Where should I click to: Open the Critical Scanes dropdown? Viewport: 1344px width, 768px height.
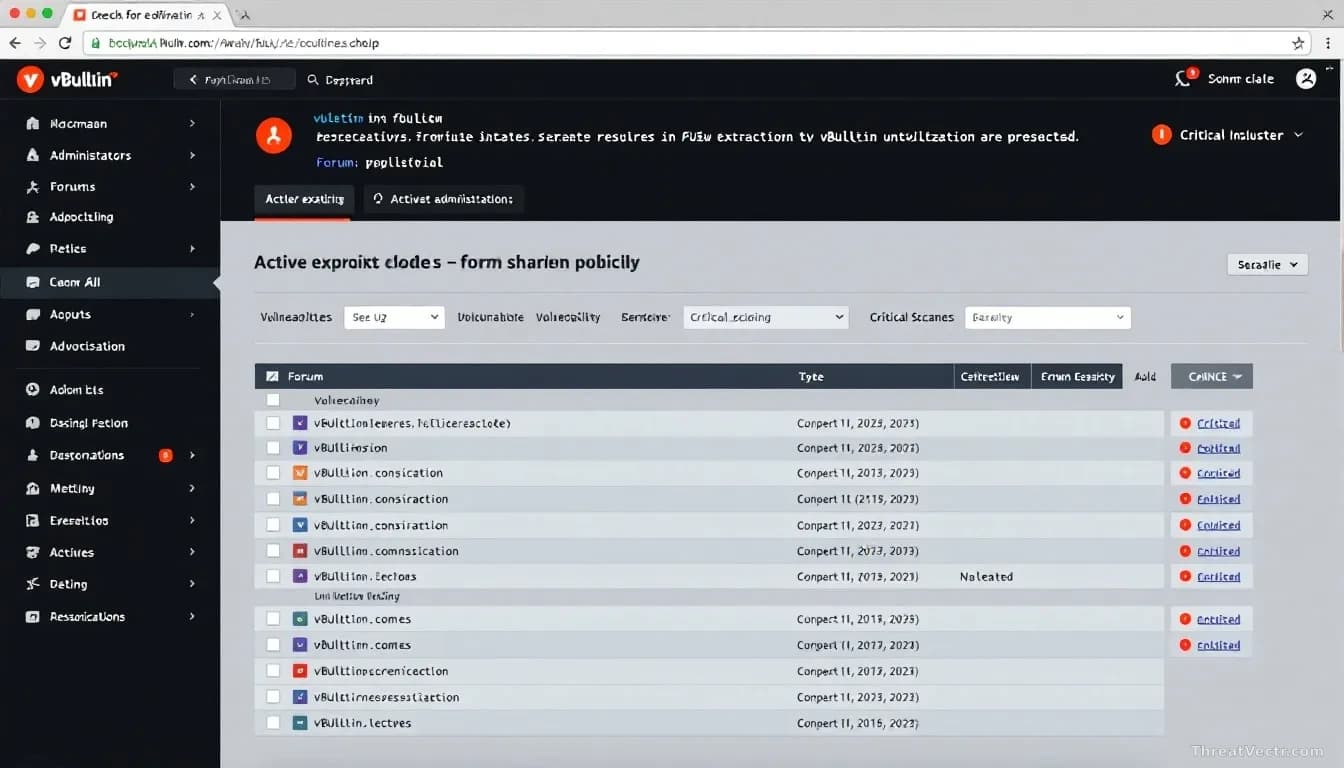[x=1048, y=317]
